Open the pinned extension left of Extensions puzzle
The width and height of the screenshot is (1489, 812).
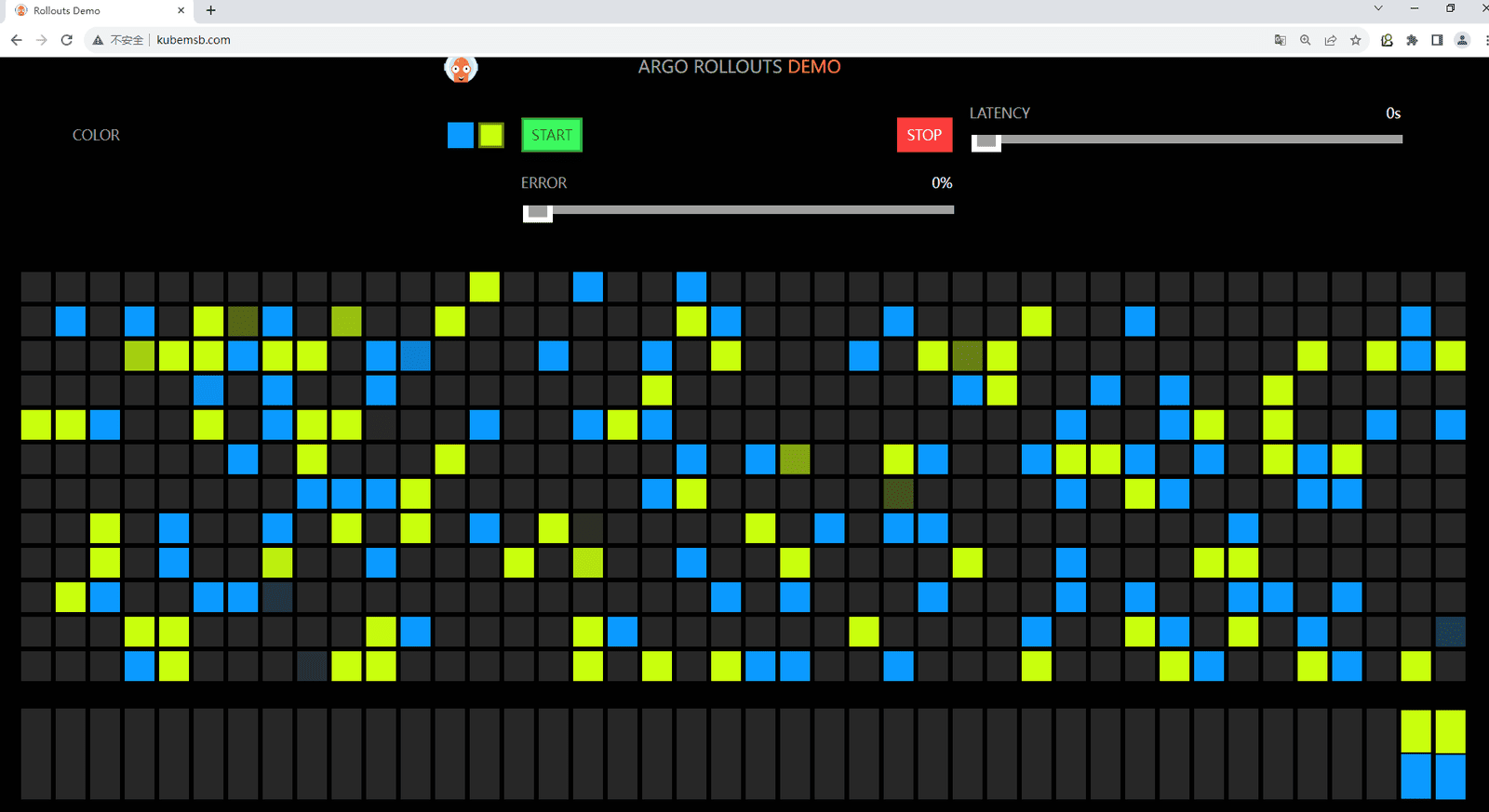[1387, 40]
